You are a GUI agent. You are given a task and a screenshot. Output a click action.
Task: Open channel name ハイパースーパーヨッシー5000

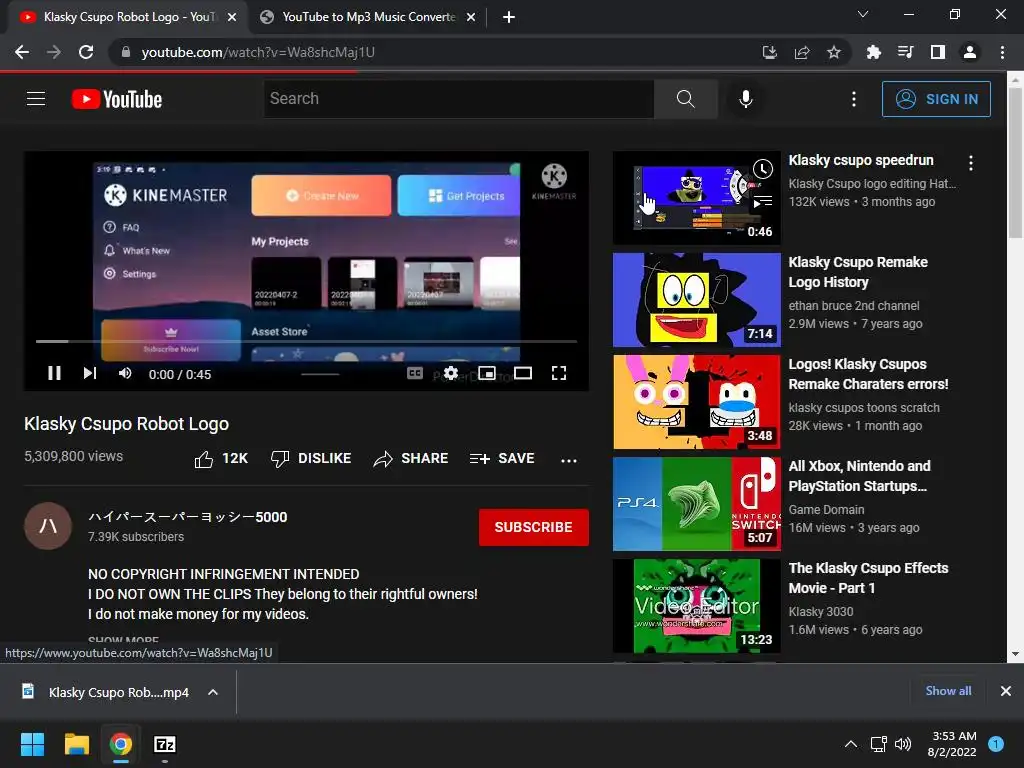[187, 517]
